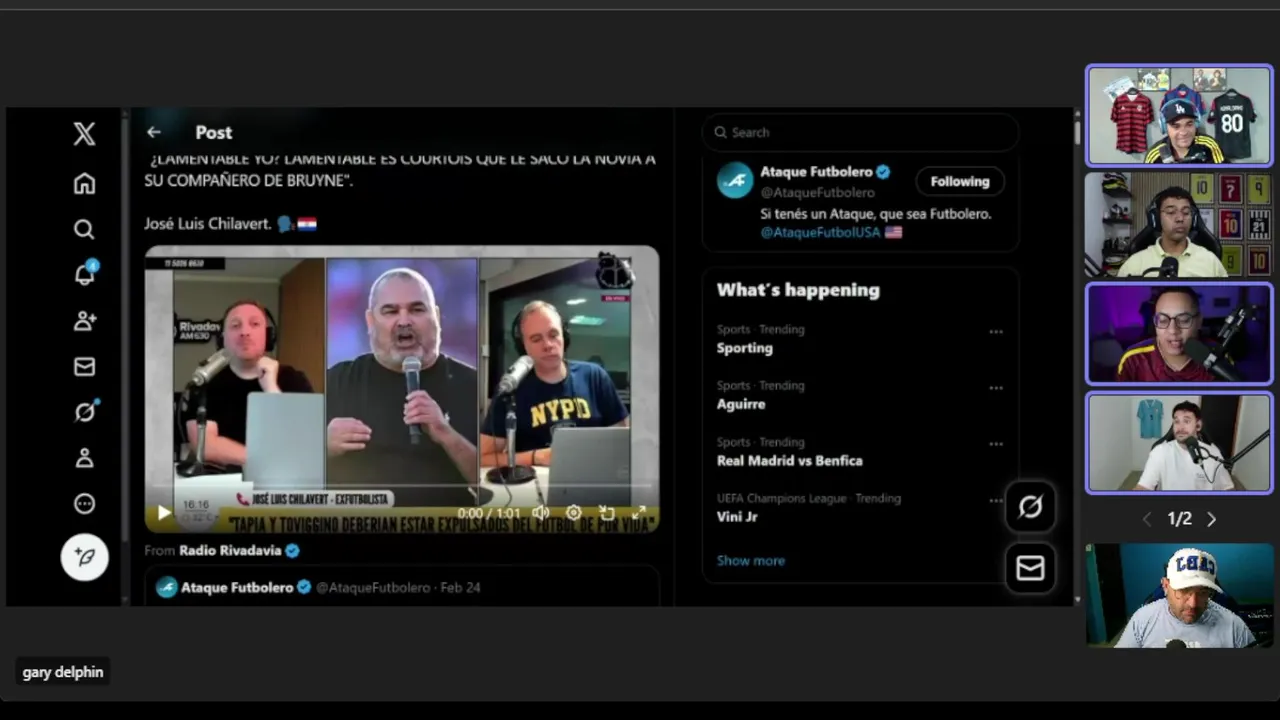Click the gary delphin name label
The height and width of the screenshot is (720, 1280).
pyautogui.click(x=63, y=672)
